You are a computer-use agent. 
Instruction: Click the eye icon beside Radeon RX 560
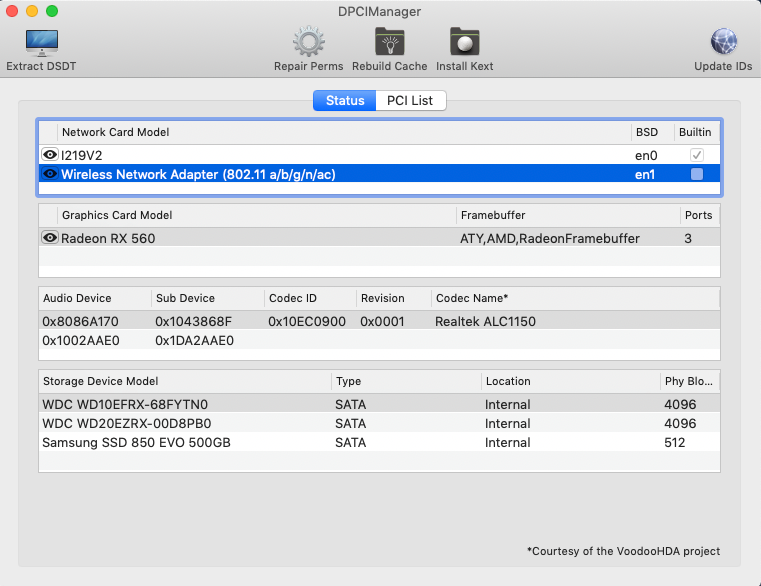click(x=49, y=238)
